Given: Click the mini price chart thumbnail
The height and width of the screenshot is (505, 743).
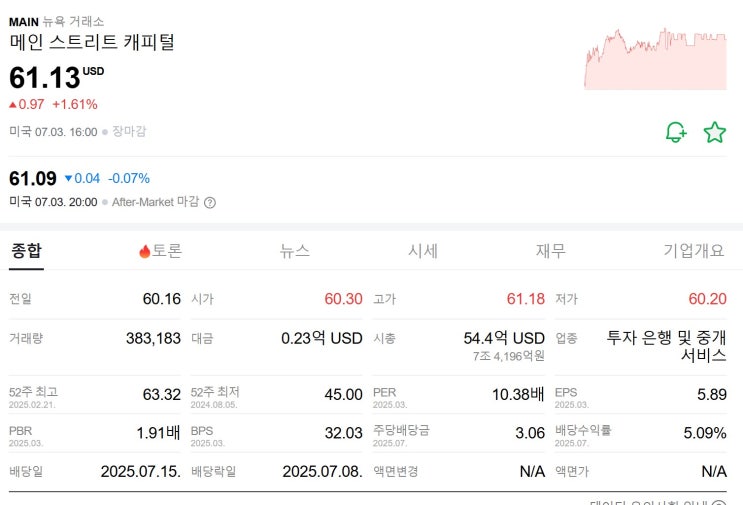Looking at the screenshot, I should (655, 59).
